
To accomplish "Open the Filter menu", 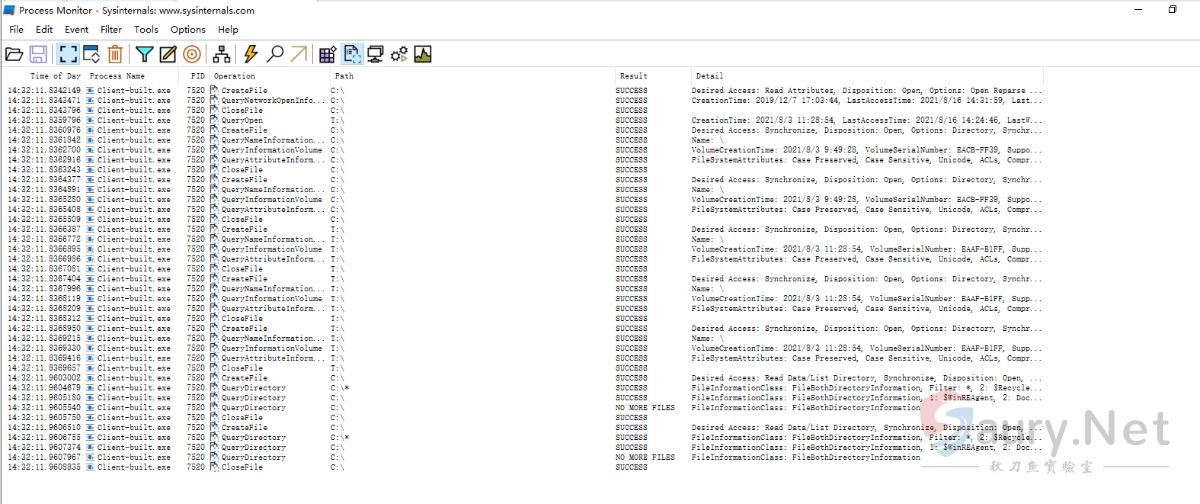I will coord(111,30).
